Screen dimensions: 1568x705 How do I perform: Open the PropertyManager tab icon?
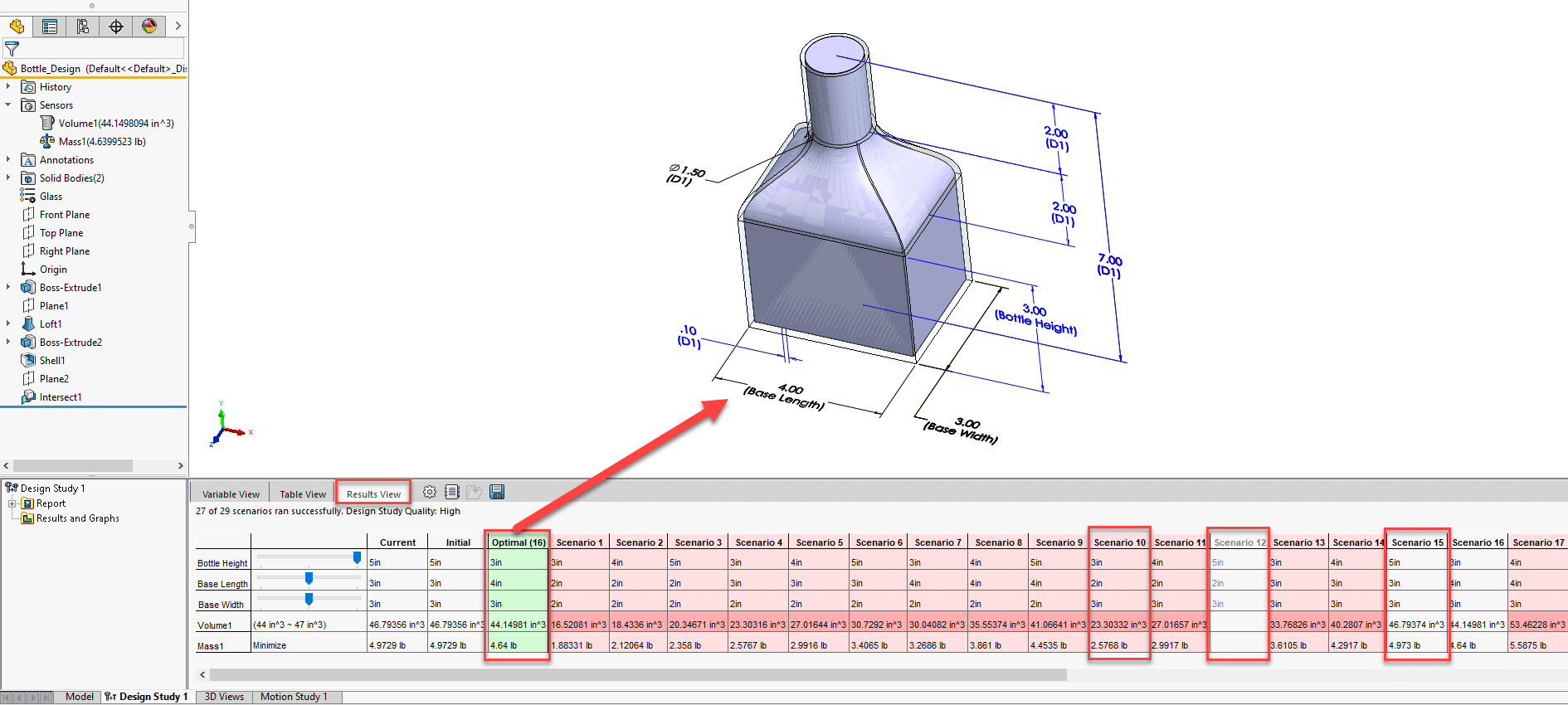50,27
